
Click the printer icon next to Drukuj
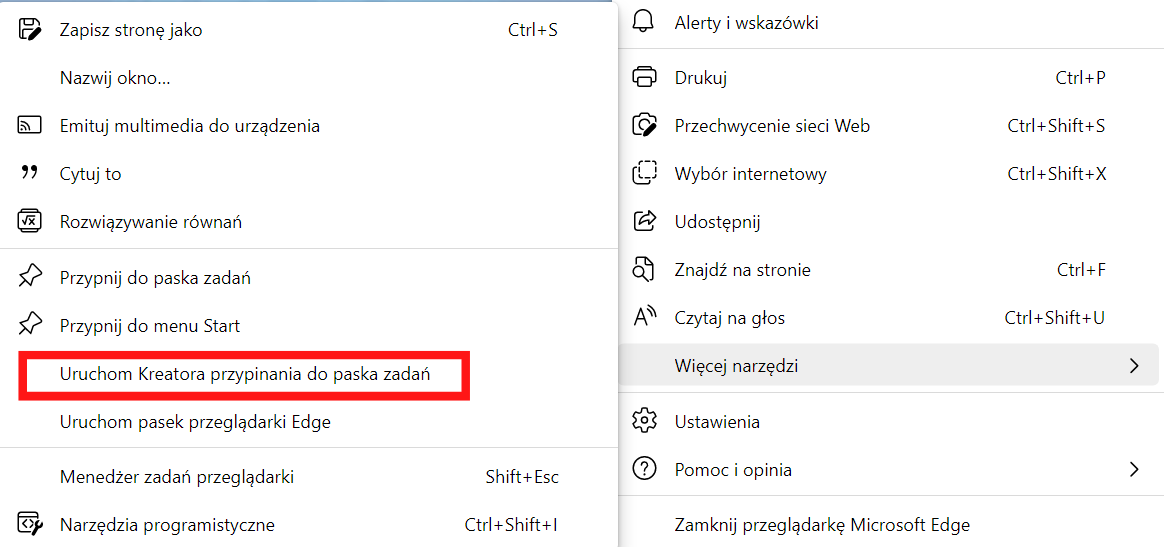point(644,77)
